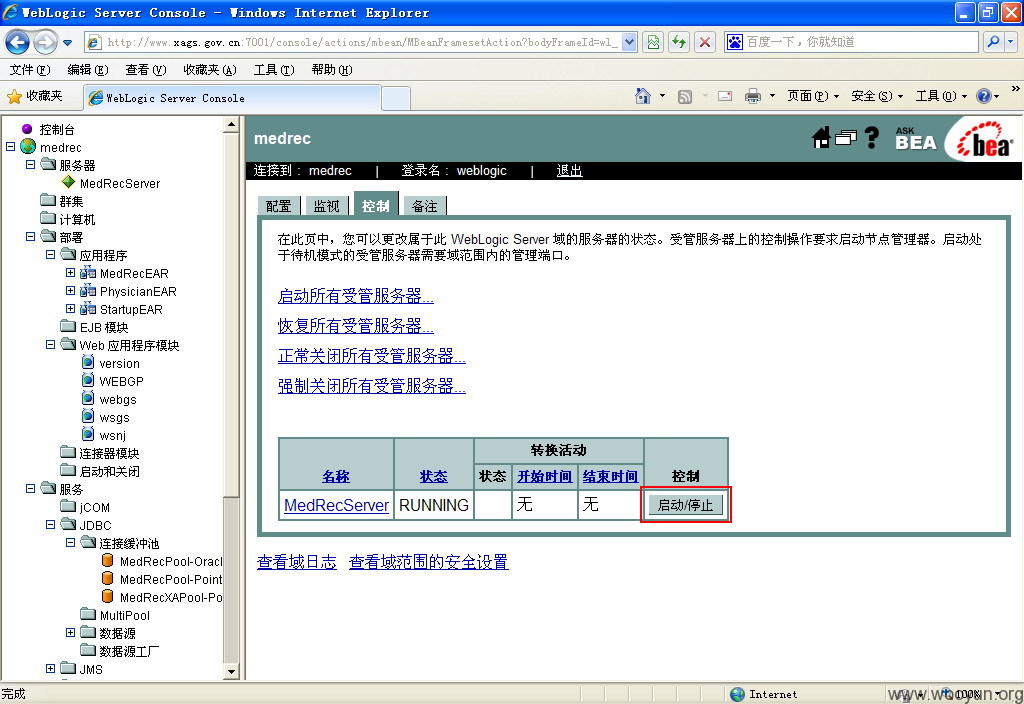Click the 退出 logout link
Image resolution: width=1024 pixels, height=704 pixels.
point(569,170)
